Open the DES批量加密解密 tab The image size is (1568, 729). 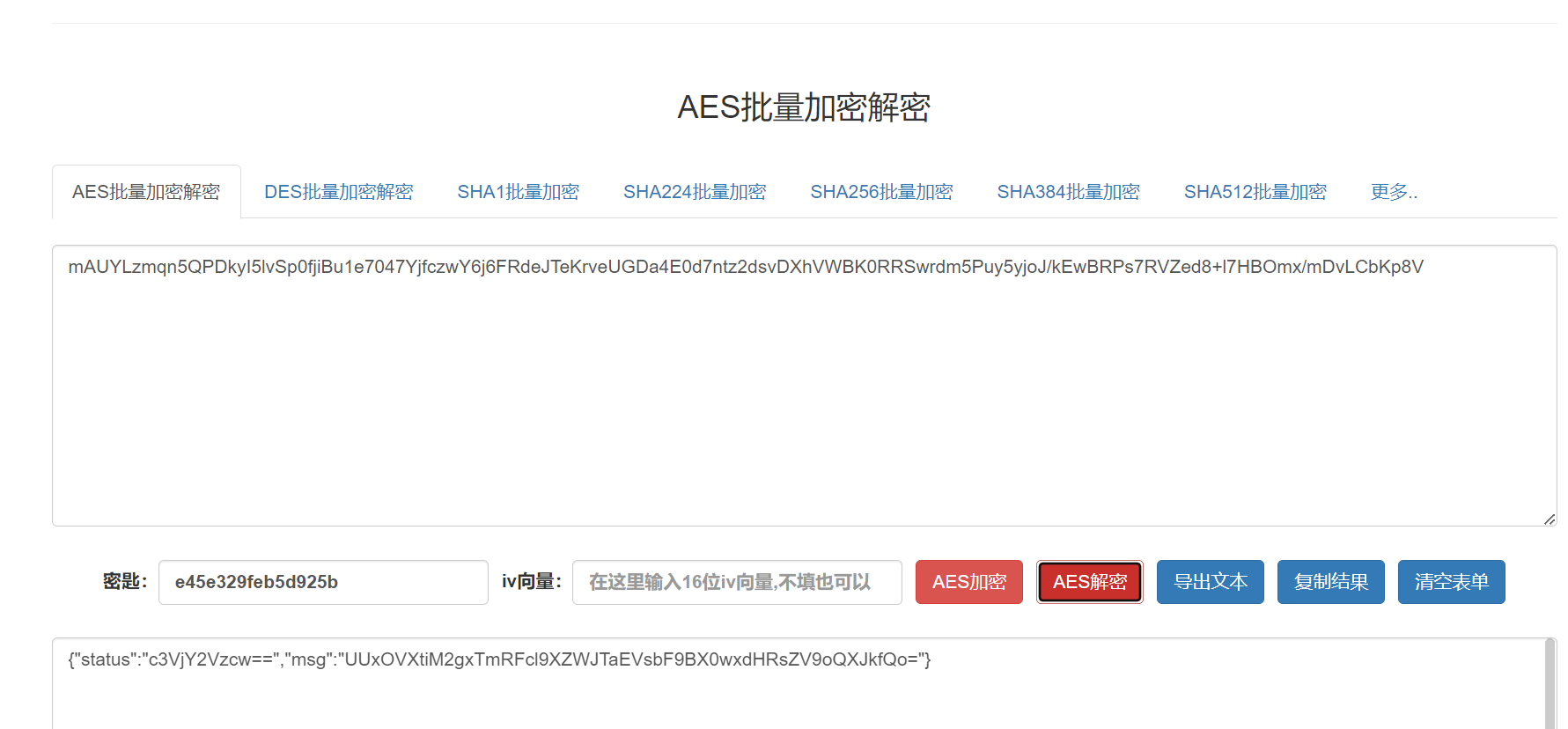point(338,192)
